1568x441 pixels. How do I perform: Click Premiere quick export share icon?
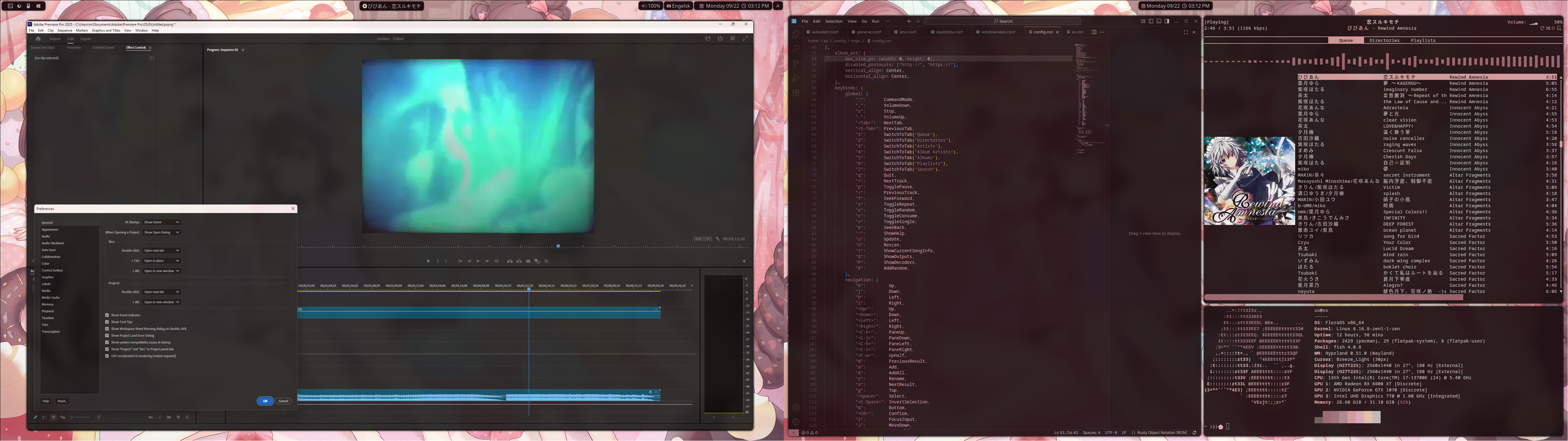[x=720, y=38]
